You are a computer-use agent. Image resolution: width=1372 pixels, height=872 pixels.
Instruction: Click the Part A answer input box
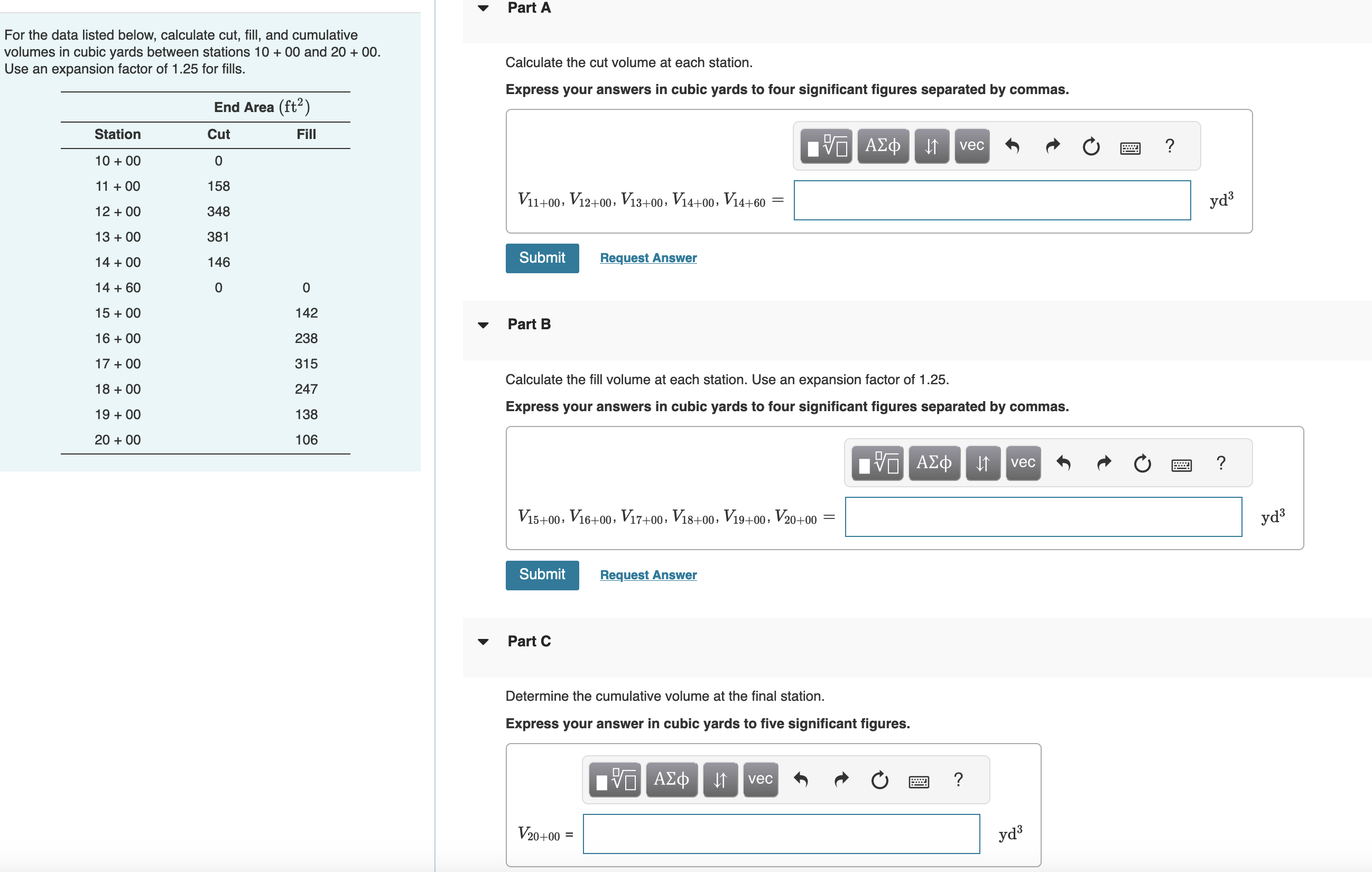(992, 200)
